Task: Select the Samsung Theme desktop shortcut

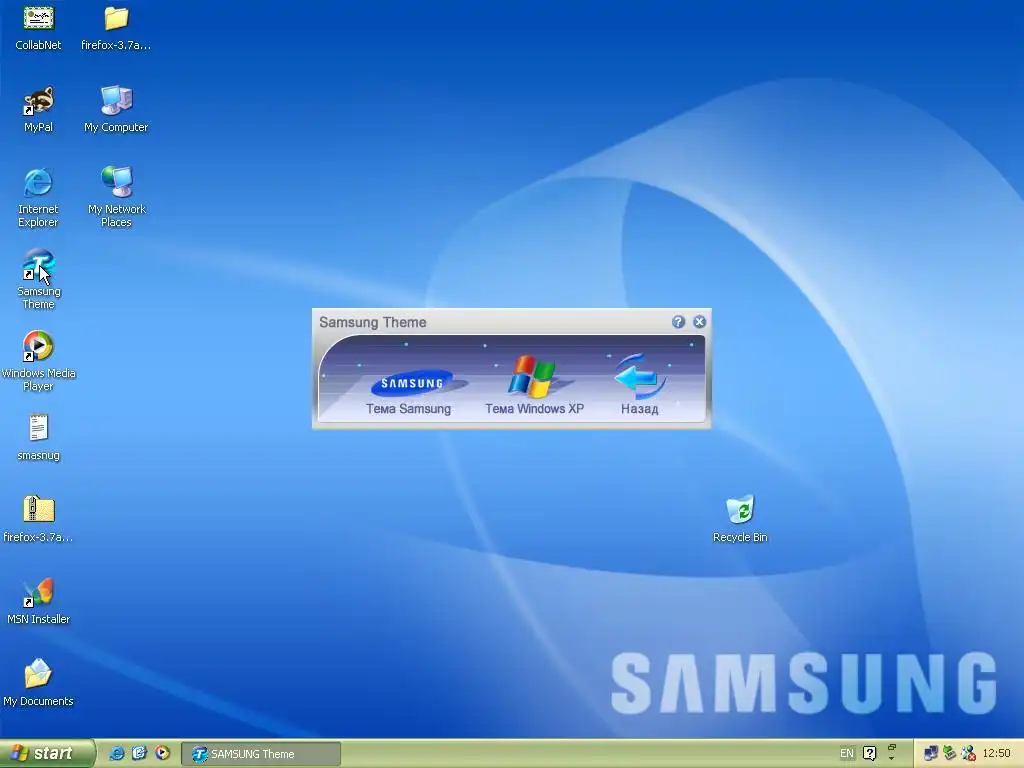Action: pyautogui.click(x=38, y=280)
